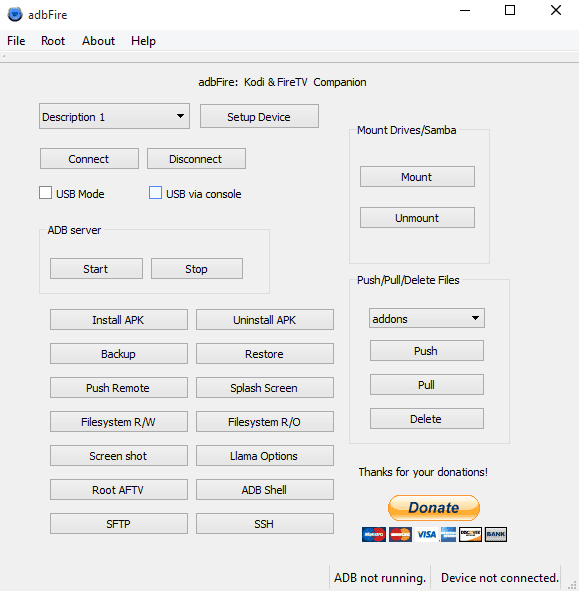Enable the USB Mode checkbox

46,193
